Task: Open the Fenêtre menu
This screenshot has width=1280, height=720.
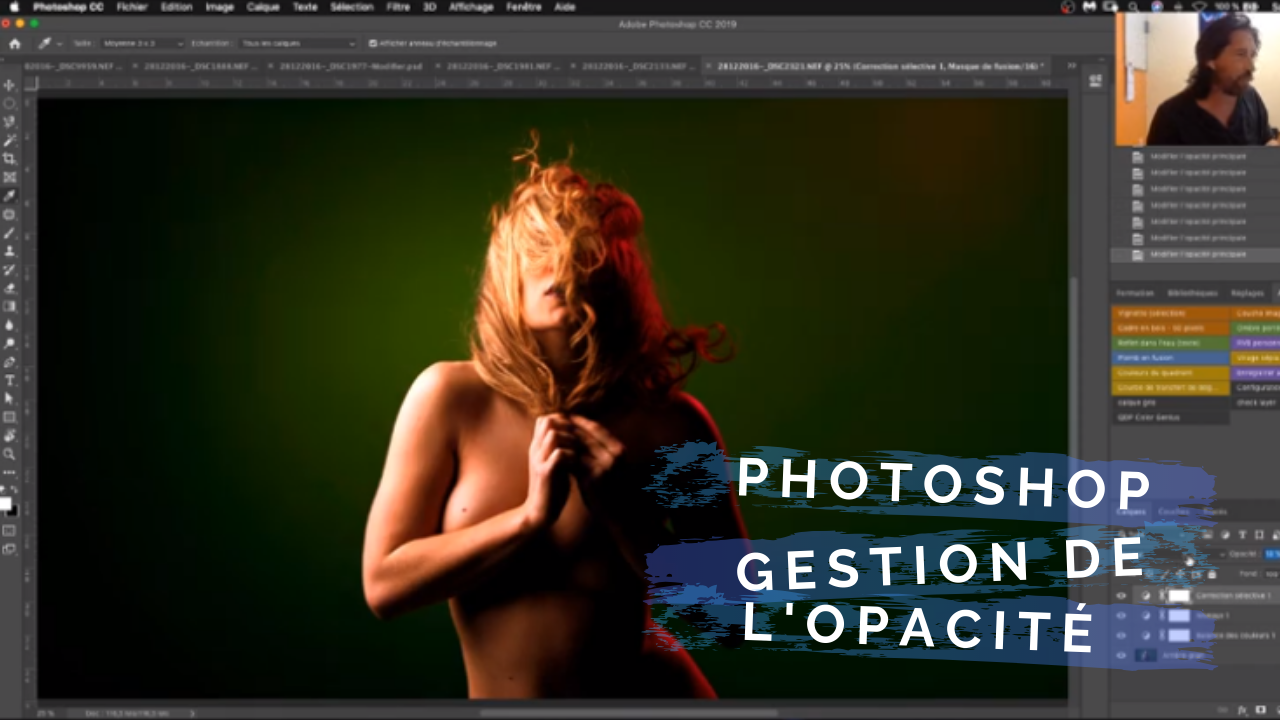Action: tap(524, 7)
